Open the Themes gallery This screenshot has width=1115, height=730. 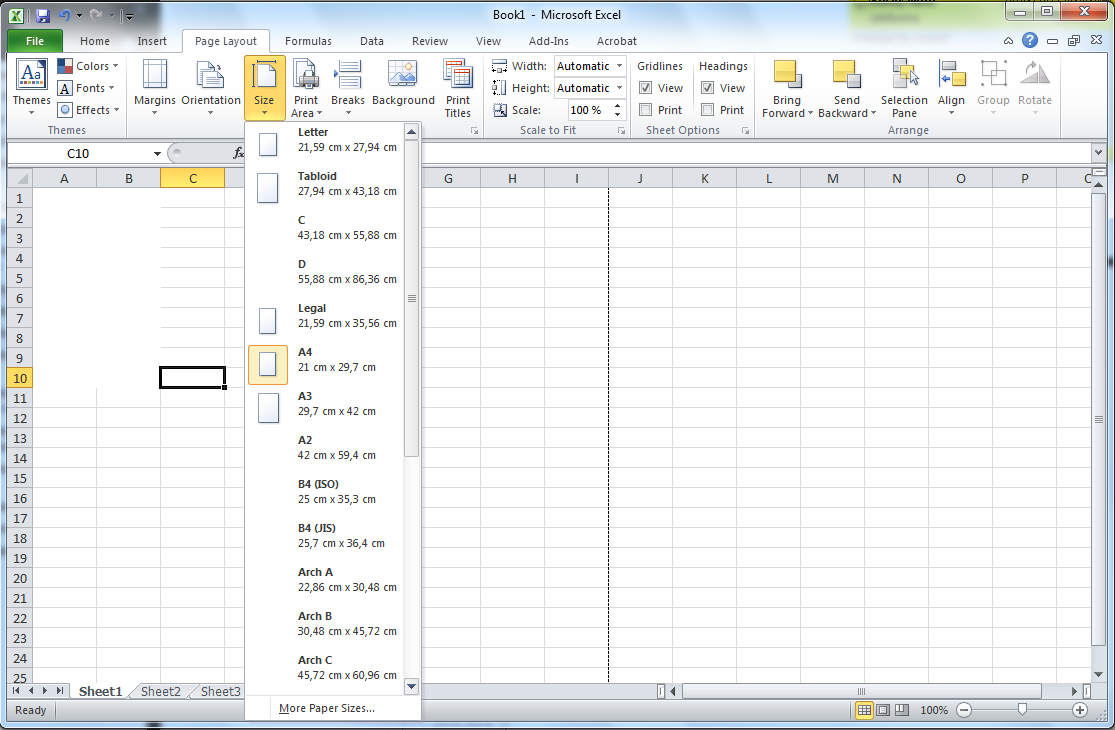pyautogui.click(x=31, y=87)
